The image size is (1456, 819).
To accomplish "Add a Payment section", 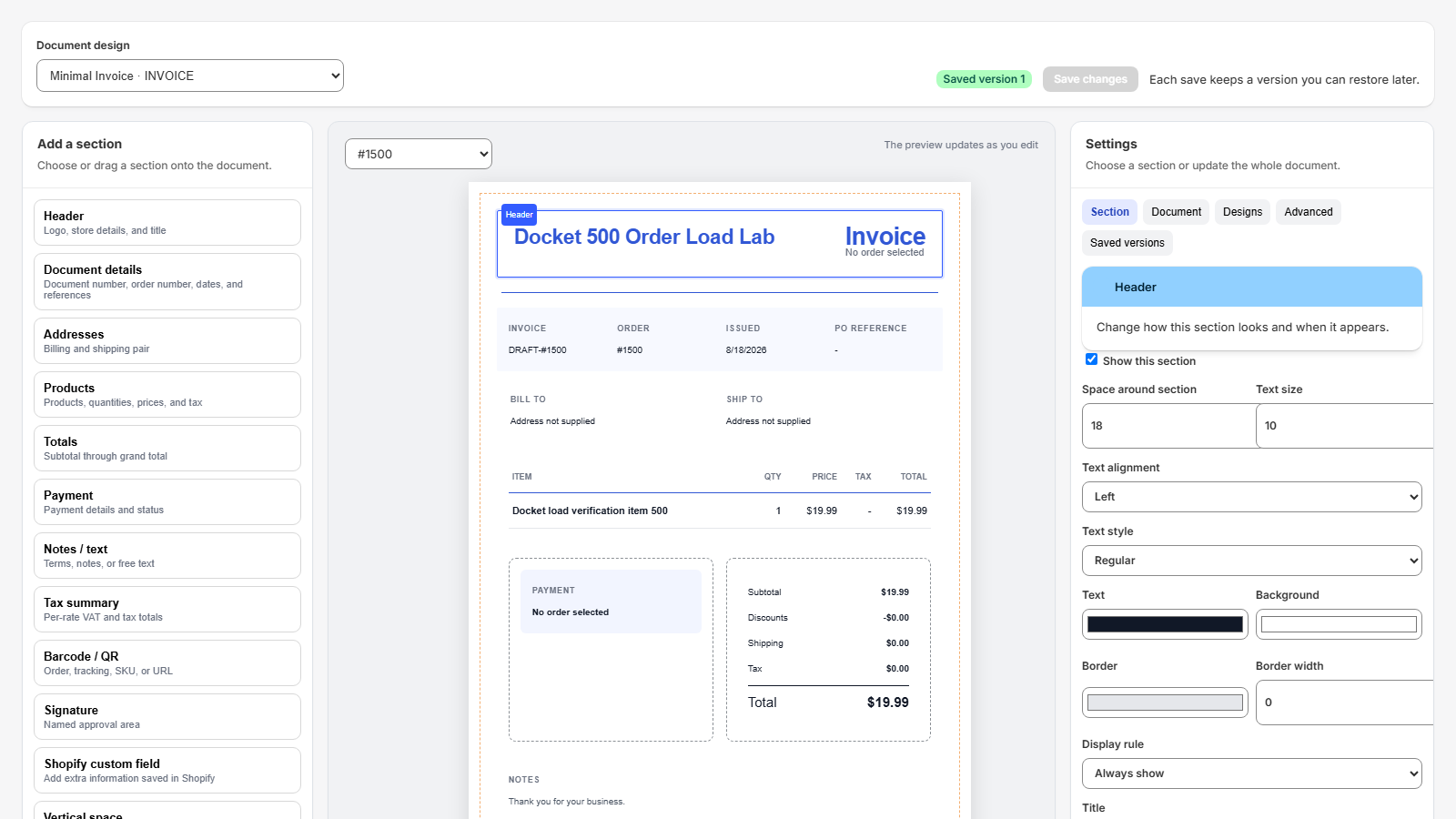I will [x=167, y=501].
